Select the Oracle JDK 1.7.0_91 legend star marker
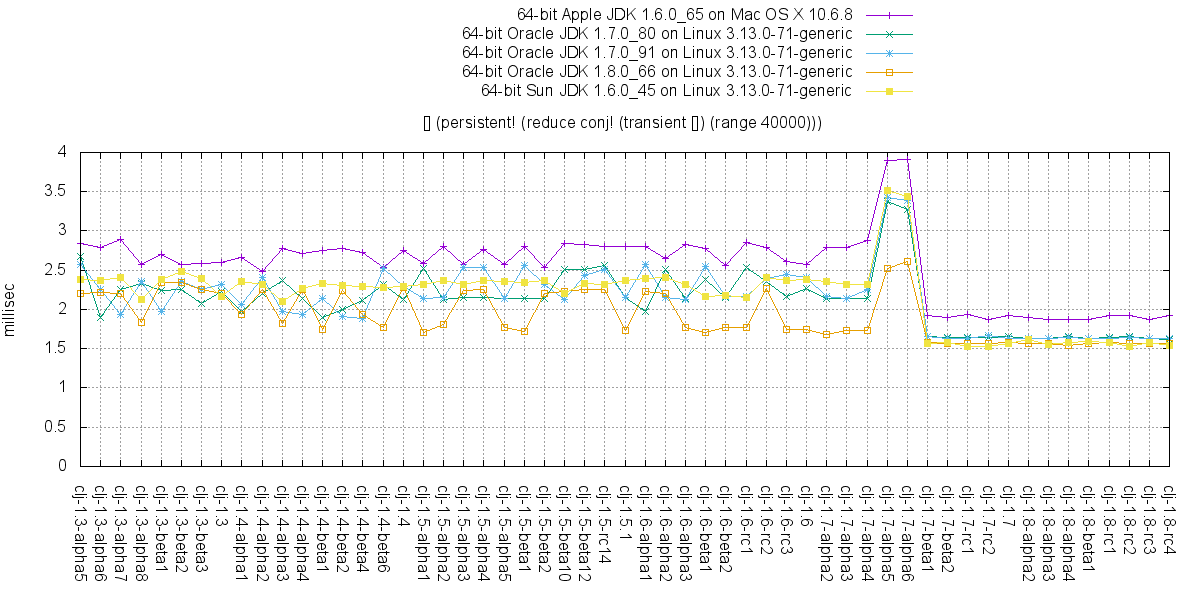This screenshot has height=600, width=1200. pyautogui.click(x=890, y=52)
